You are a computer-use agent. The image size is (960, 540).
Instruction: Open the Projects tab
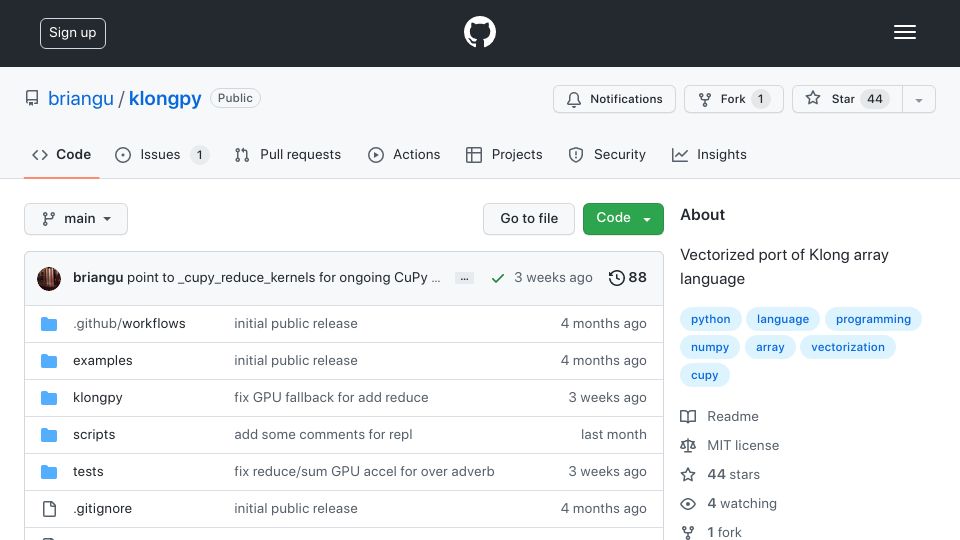point(504,155)
